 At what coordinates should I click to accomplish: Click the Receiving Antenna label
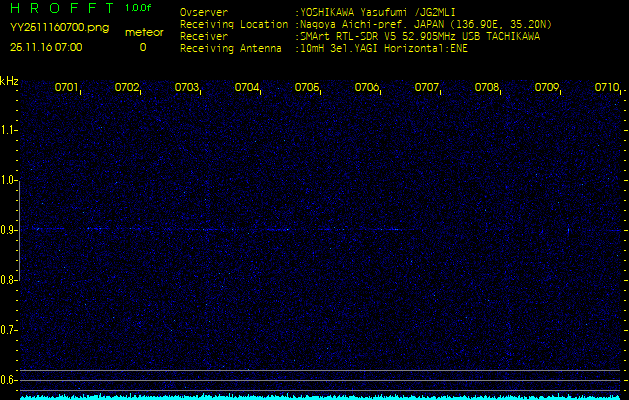pos(231,49)
